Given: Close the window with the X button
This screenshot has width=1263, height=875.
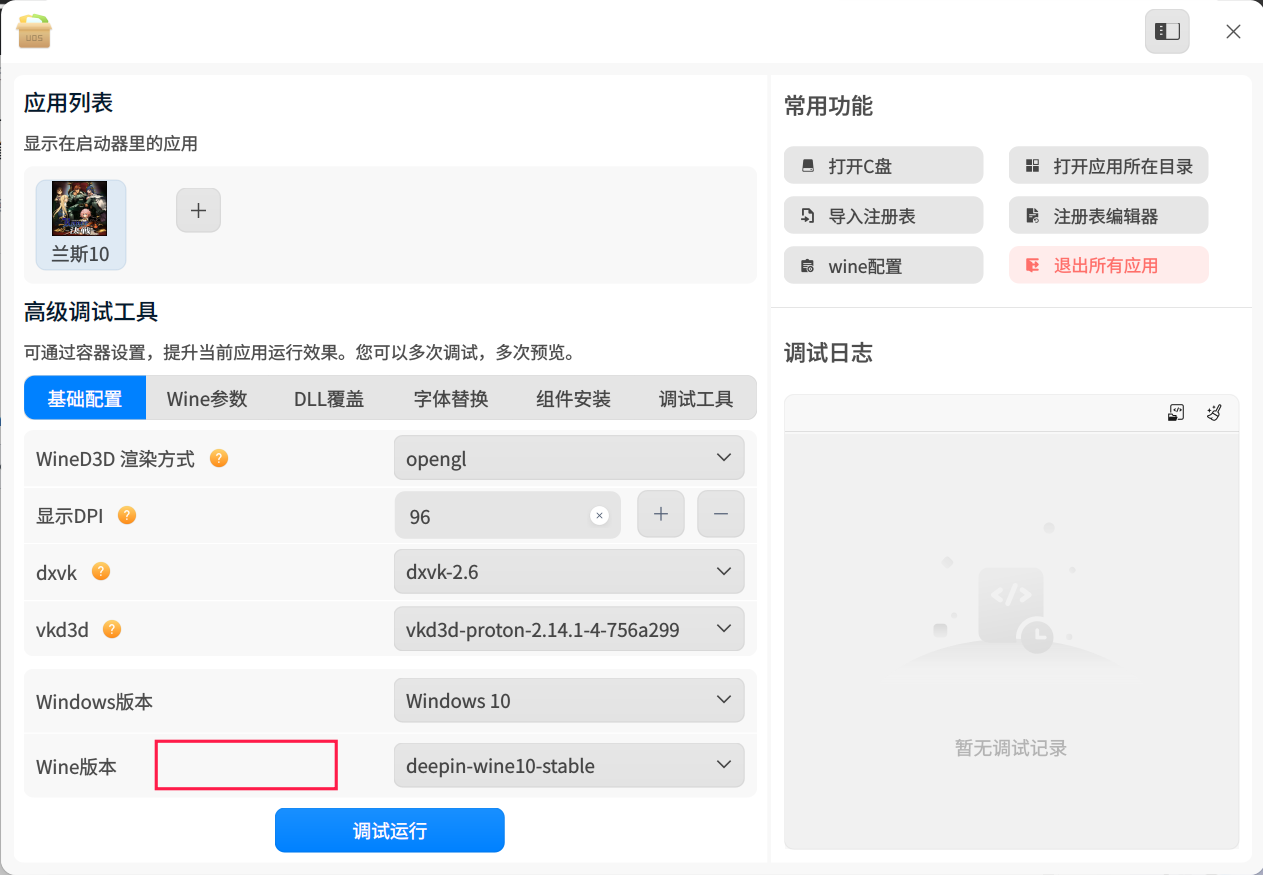Looking at the screenshot, I should [x=1233, y=31].
